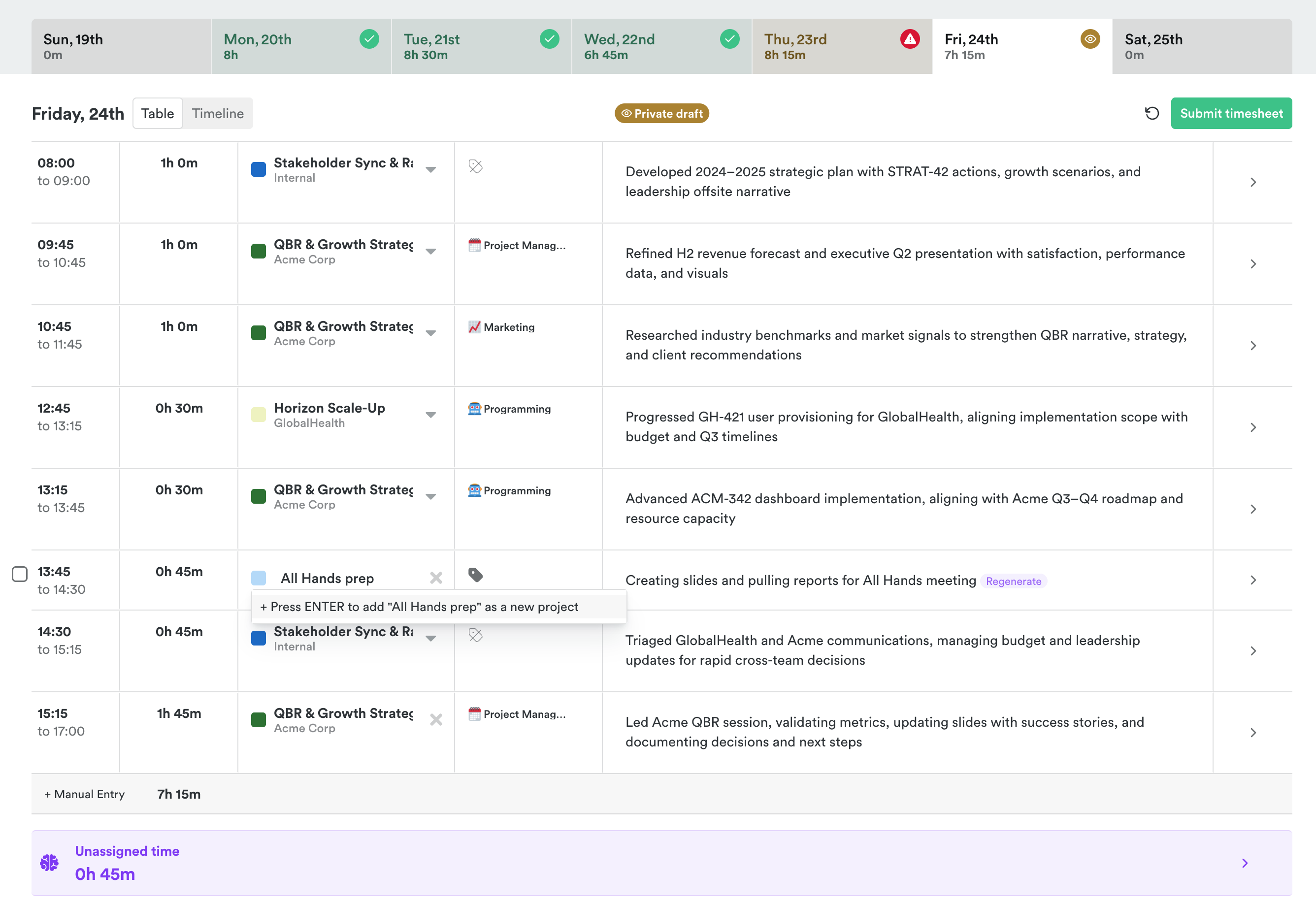Open the Wed, 22nd day tab
The image size is (1316, 904).
[661, 46]
